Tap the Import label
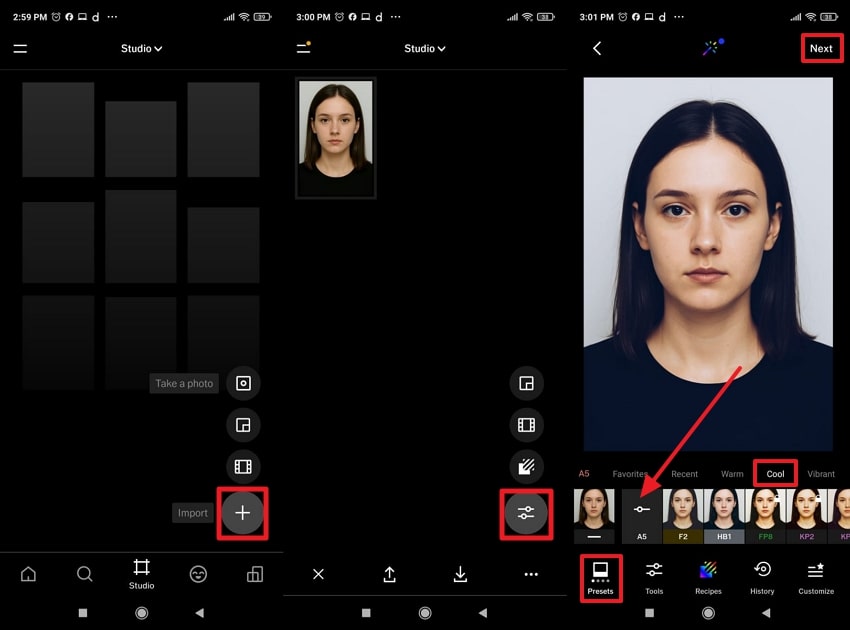850x630 pixels. pos(192,513)
